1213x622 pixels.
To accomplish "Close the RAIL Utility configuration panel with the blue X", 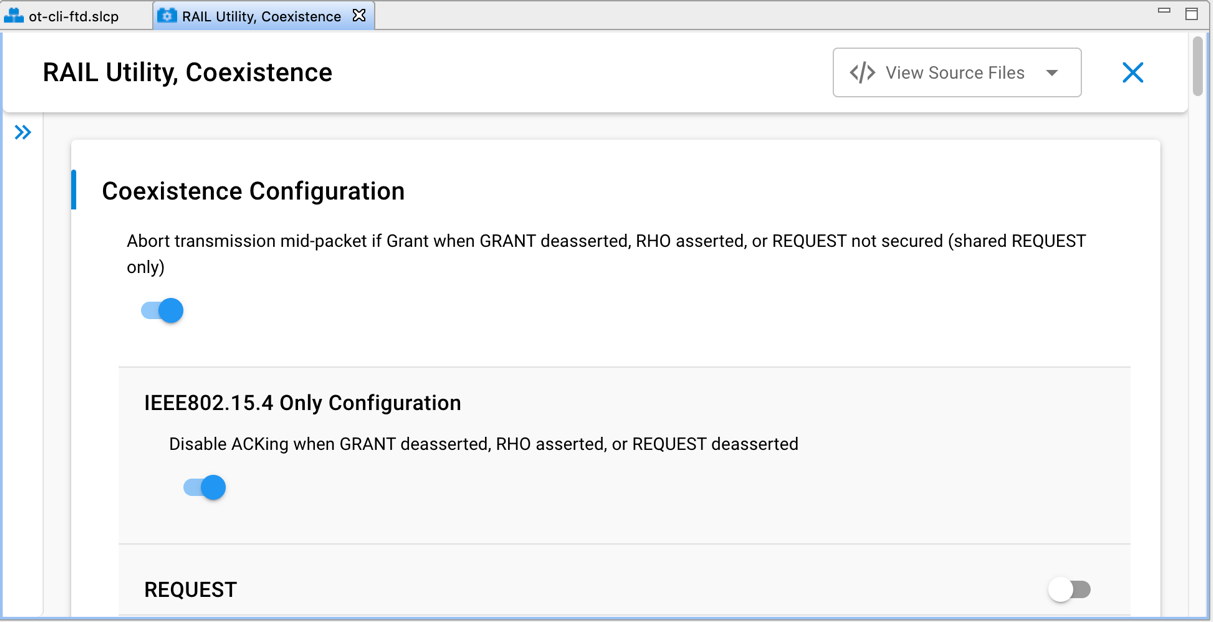I will [1132, 72].
